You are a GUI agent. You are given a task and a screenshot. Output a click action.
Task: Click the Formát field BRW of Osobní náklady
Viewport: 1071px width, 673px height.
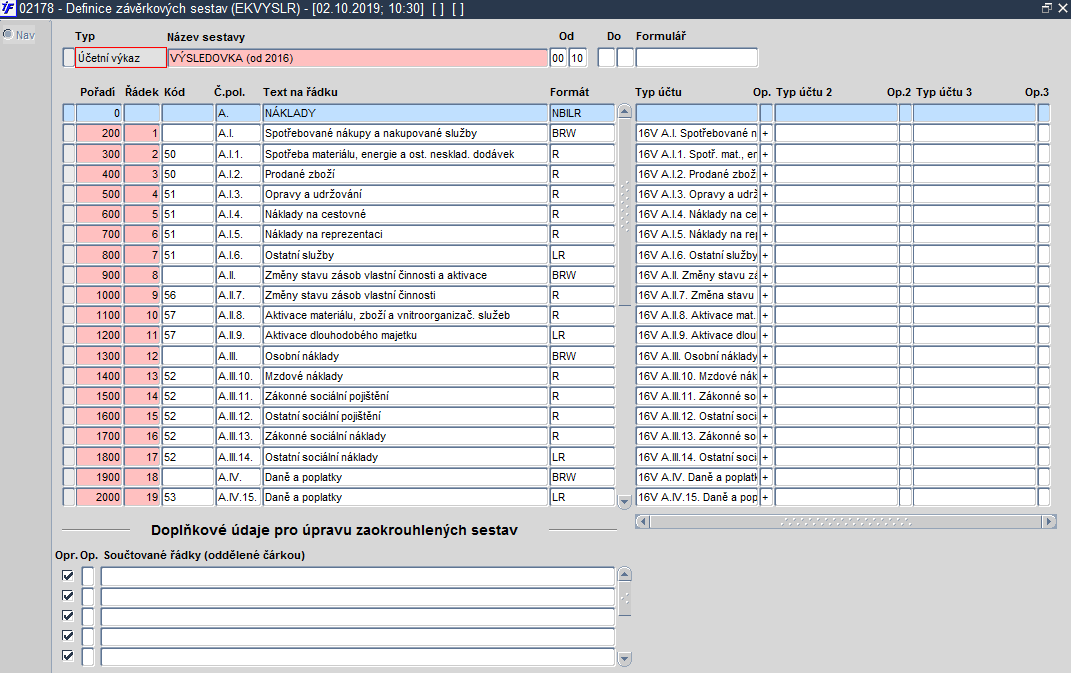click(581, 356)
